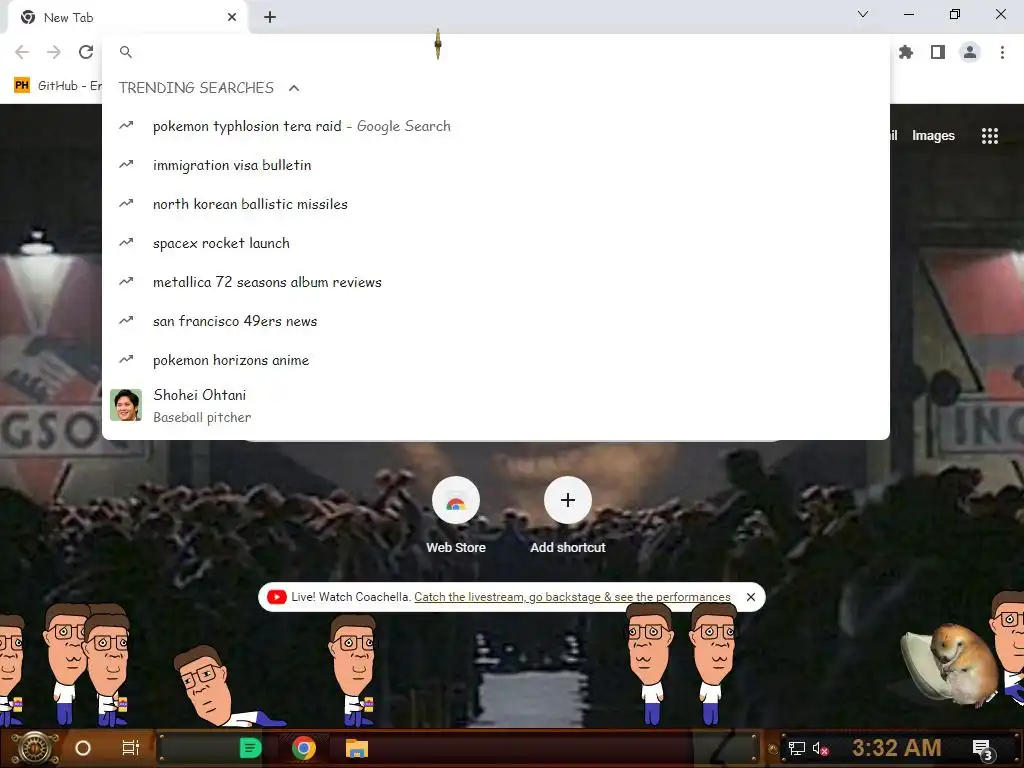Open the tab search chevron in title bar
The image size is (1024, 768).
pos(863,14)
